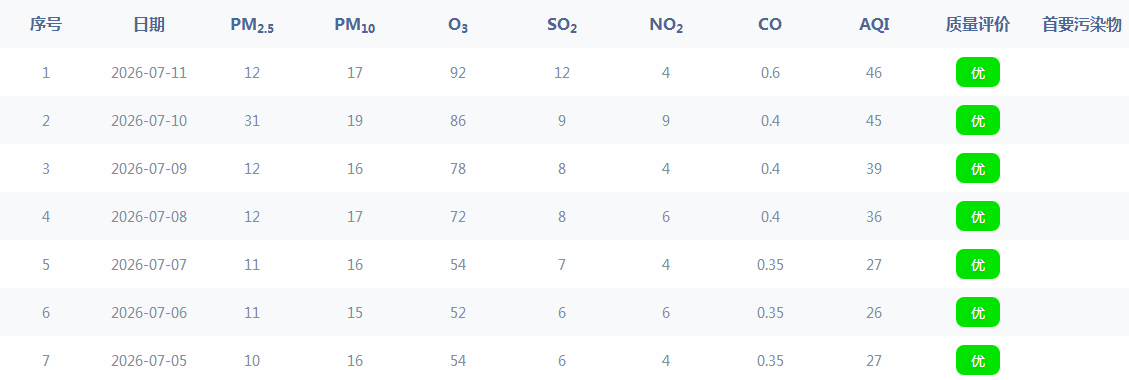The width and height of the screenshot is (1129, 380).
Task: Click the PM2.5 value 31 cell
Action: point(251,121)
